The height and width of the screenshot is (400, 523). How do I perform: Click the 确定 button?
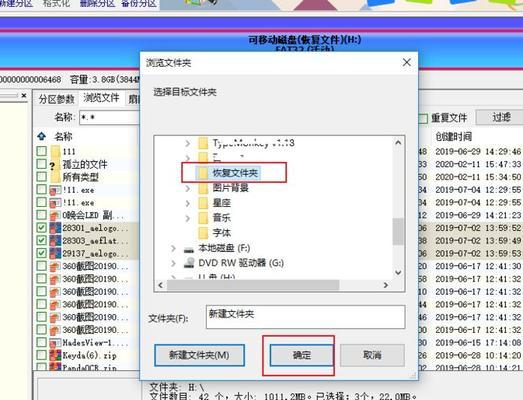(302, 355)
